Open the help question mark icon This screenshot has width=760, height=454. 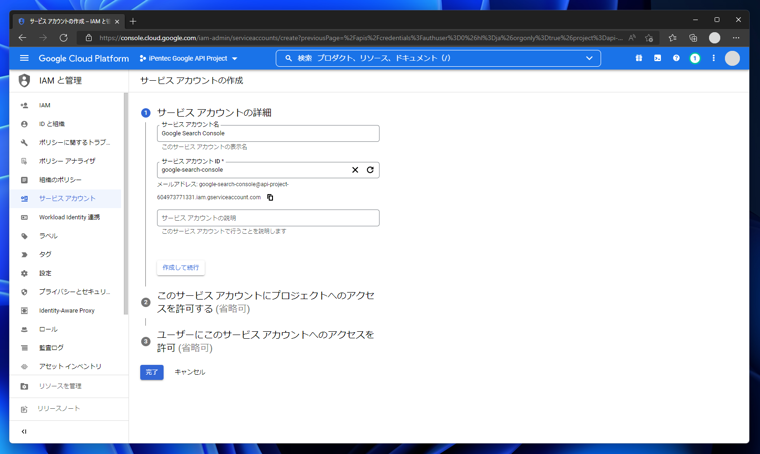coord(676,58)
